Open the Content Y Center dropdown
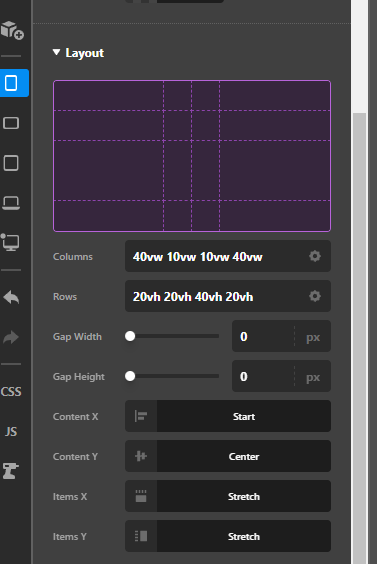Viewport: 377px width, 564px height. tap(228, 456)
